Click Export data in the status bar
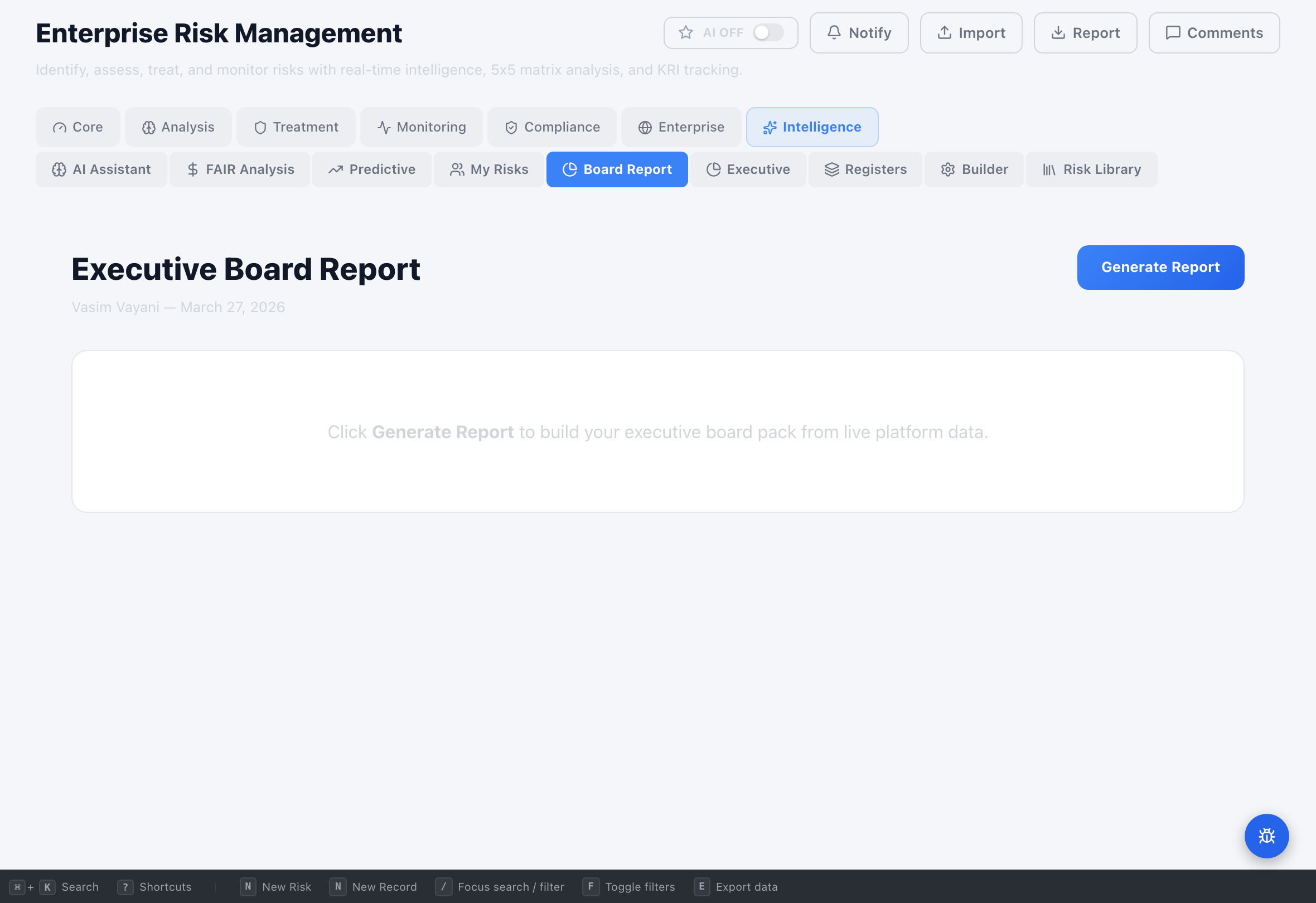The height and width of the screenshot is (903, 1316). 746,887
